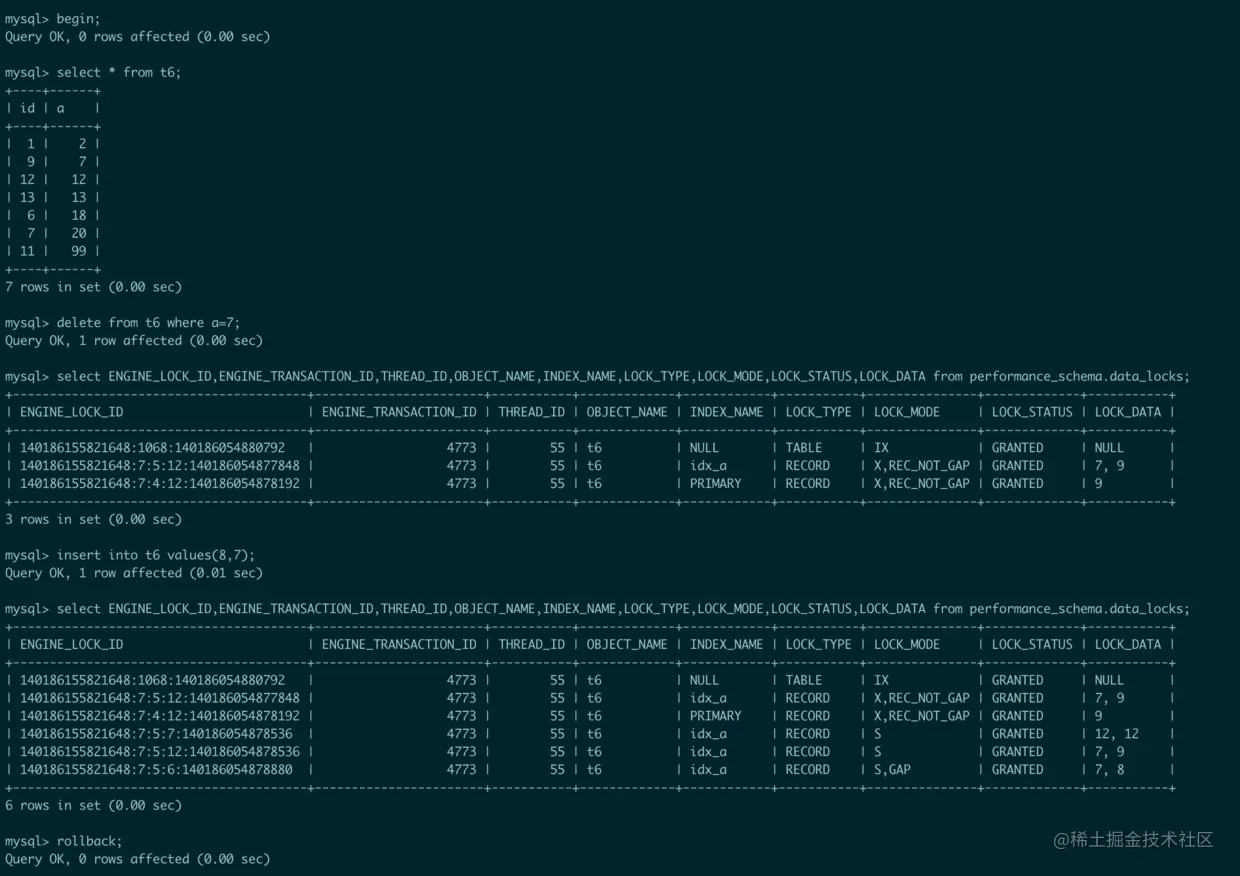Click the 'S,GAP' row's GRANTED status cell
The image size is (1240, 876).
[1018, 770]
